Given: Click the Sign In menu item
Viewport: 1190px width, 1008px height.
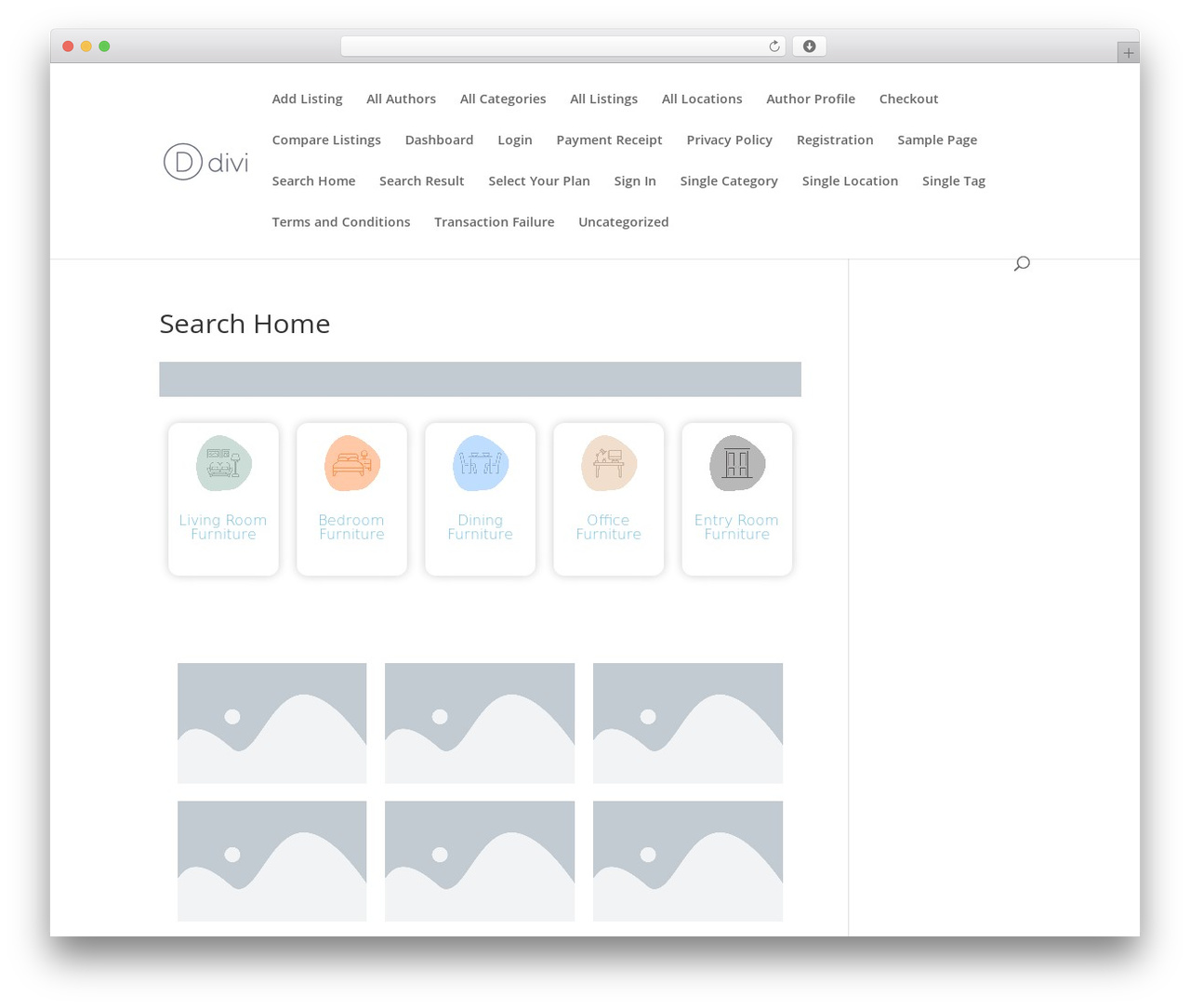Looking at the screenshot, I should point(635,180).
